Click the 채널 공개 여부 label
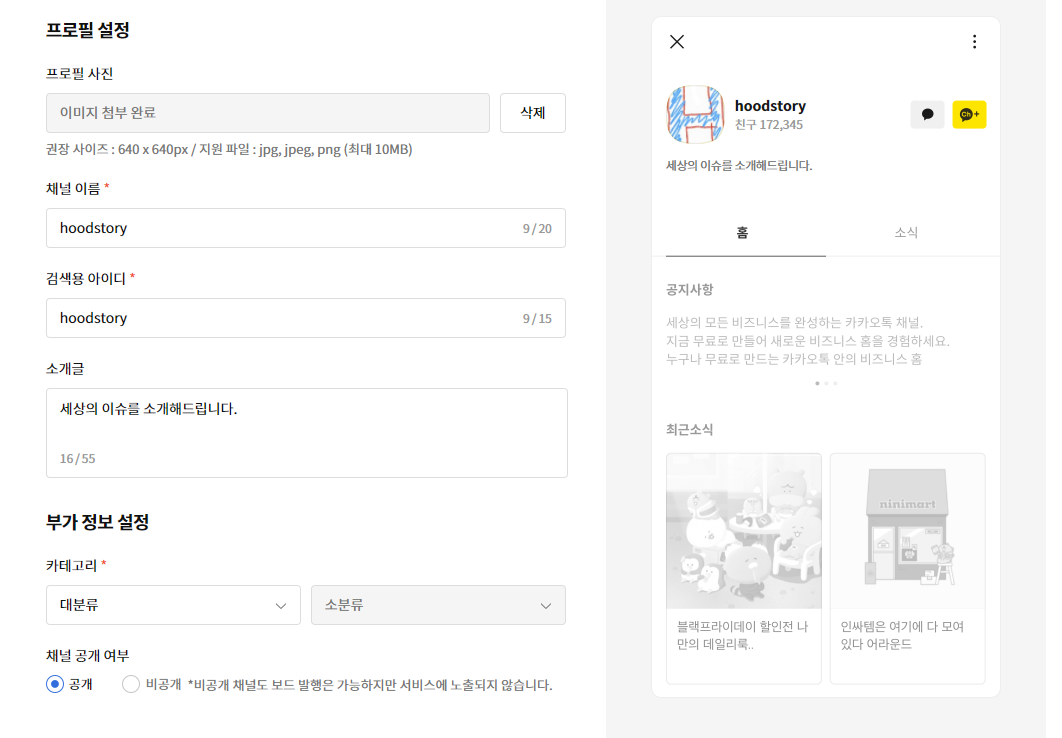 pyautogui.click(x=87, y=655)
